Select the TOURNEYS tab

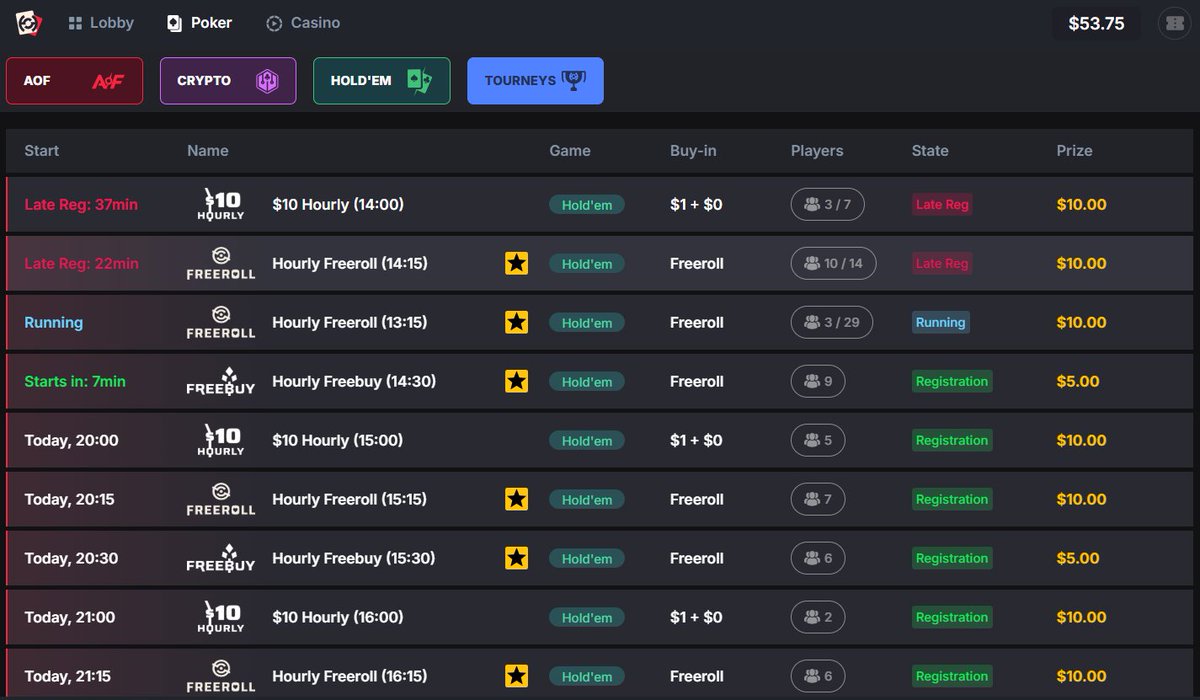point(535,81)
